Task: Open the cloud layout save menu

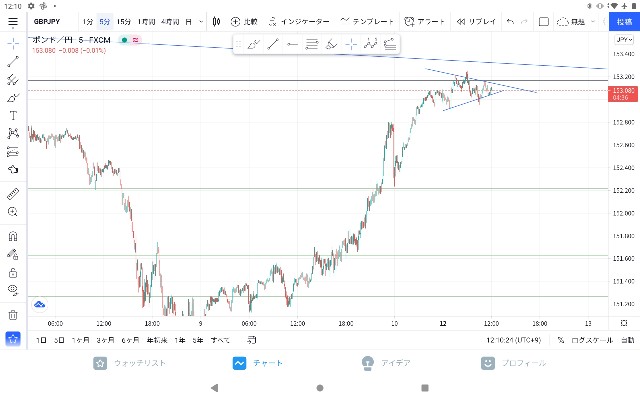Action: tap(571, 22)
